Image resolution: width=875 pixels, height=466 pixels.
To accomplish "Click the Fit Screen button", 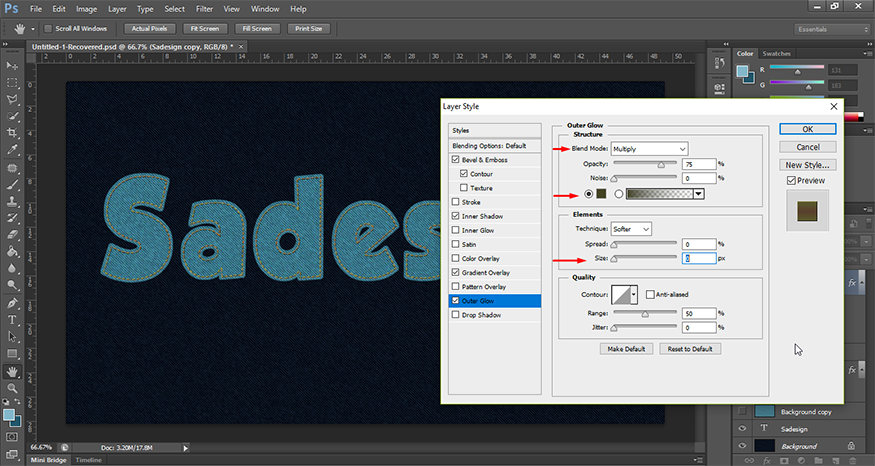I will (x=205, y=28).
